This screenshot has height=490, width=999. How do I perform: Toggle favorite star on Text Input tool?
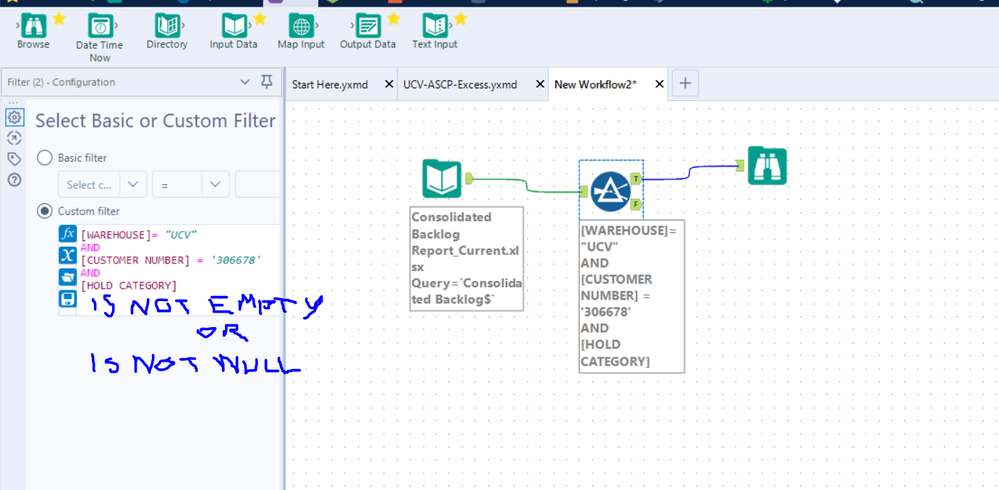click(461, 18)
